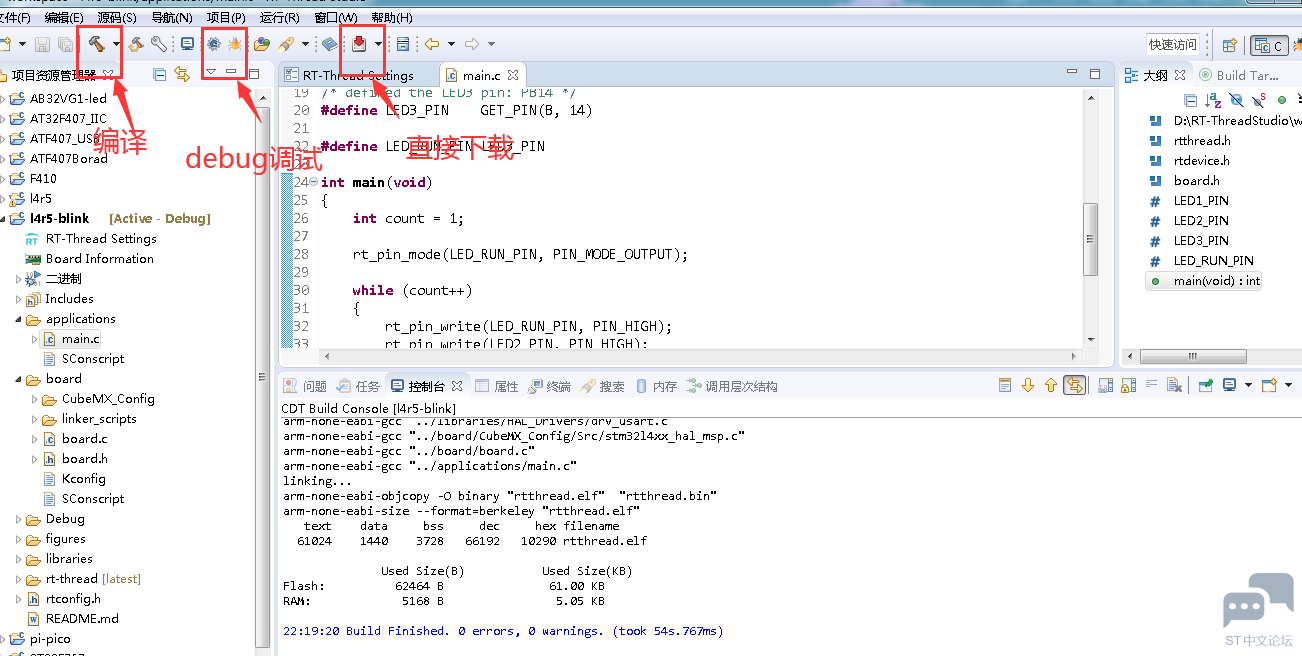Select Board Information tree item

tap(100, 259)
